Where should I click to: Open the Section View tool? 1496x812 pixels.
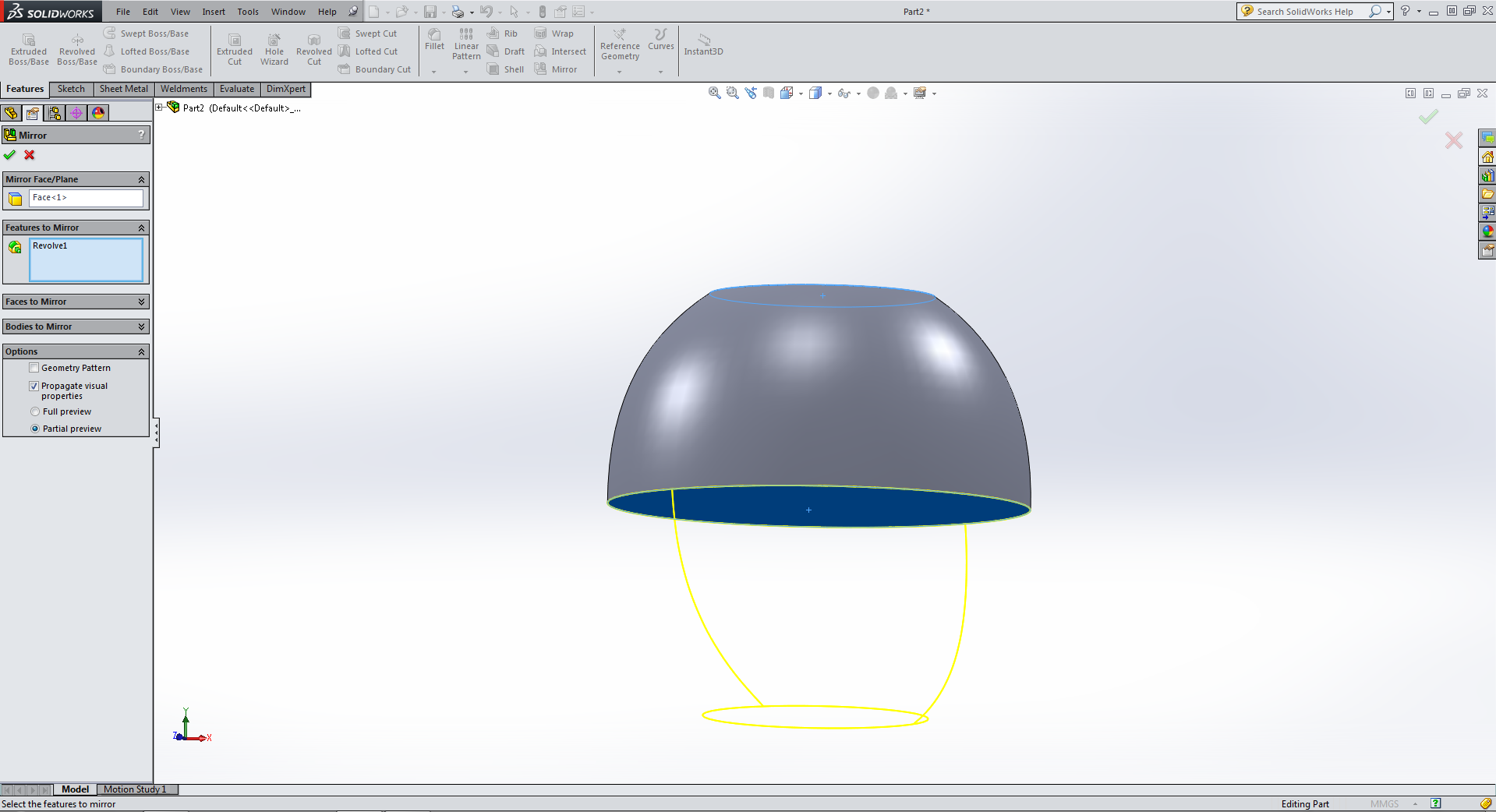(x=769, y=93)
